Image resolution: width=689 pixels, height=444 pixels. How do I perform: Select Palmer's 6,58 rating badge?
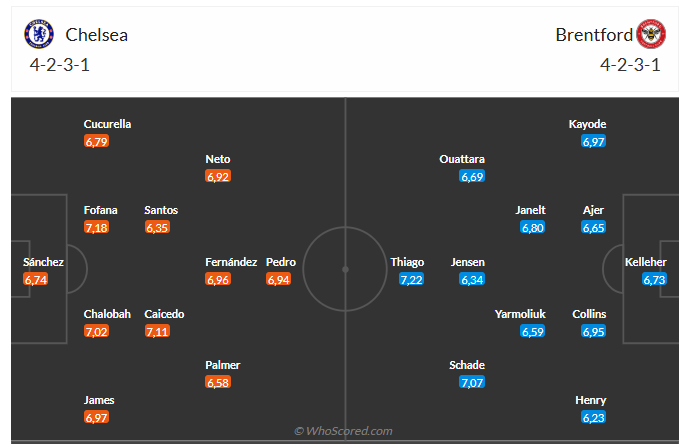pyautogui.click(x=218, y=383)
